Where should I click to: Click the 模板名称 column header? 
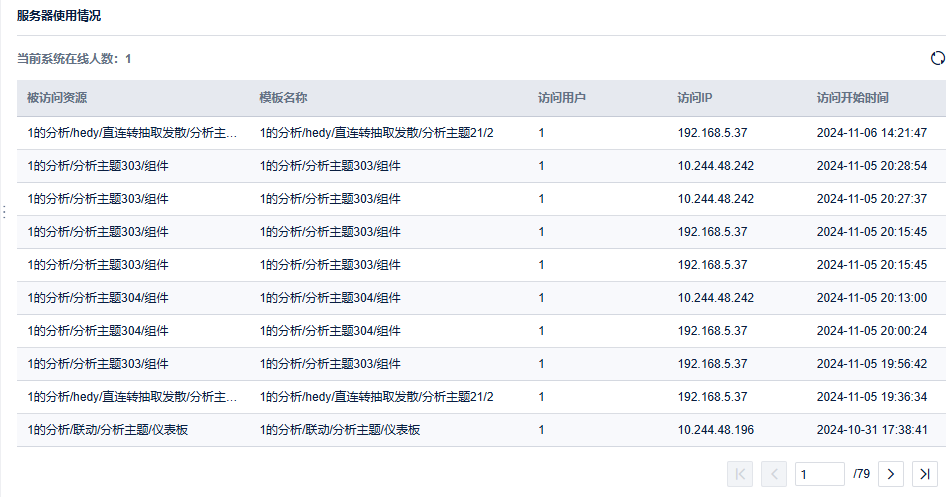click(283, 98)
